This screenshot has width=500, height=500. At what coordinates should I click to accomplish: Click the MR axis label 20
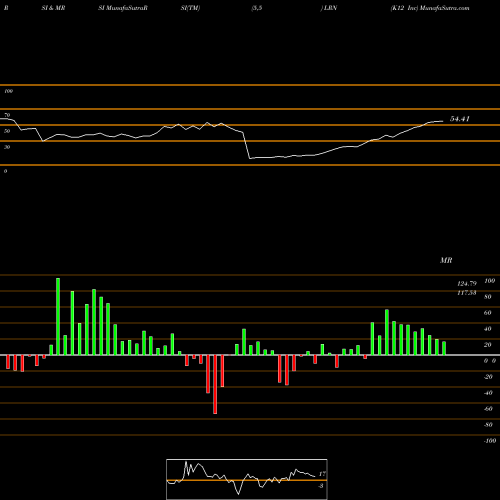click(487, 345)
